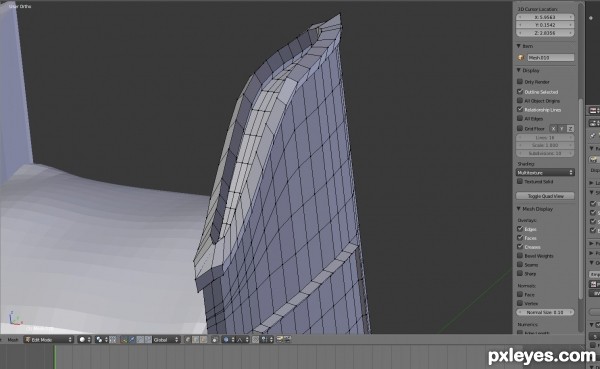The height and width of the screenshot is (369, 600).
Task: Toggle the Z grid axis button
Action: 570,129
